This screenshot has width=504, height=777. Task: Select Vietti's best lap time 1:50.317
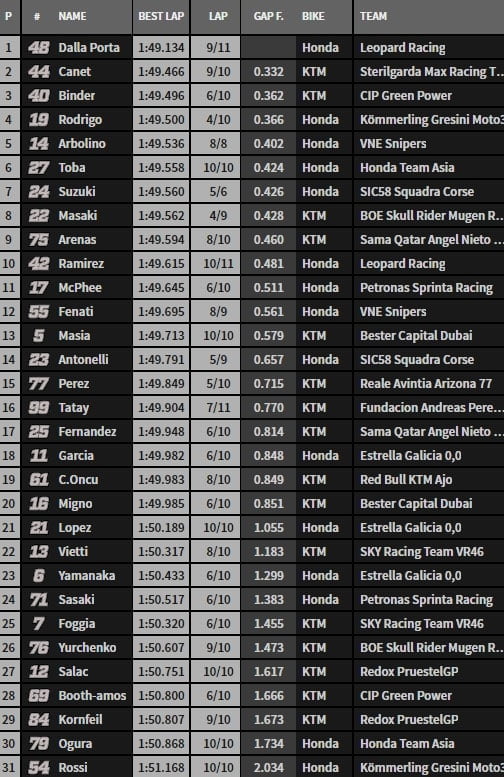click(x=161, y=552)
